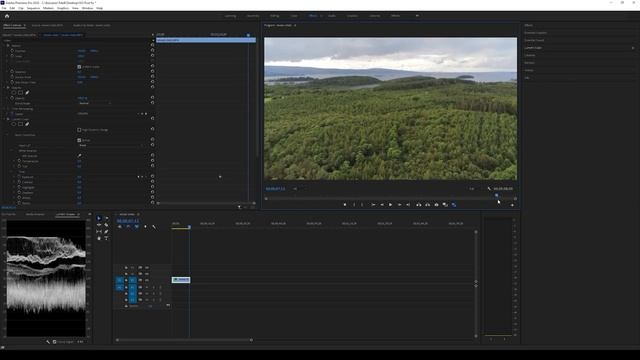Click the Lift button in Program Monitor
The image size is (640, 360).
[418, 204]
